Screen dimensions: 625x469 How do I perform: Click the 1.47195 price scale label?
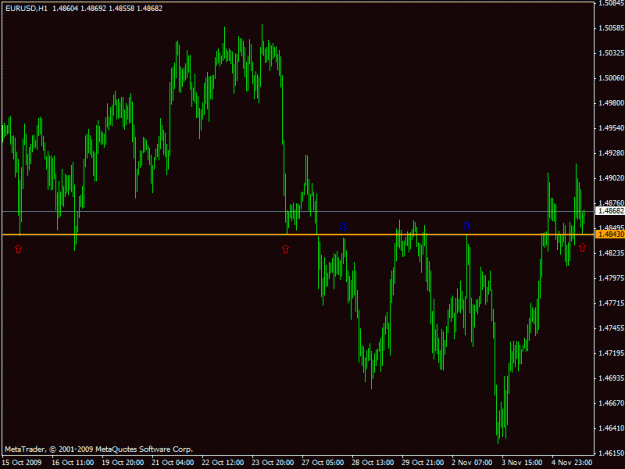(611, 353)
